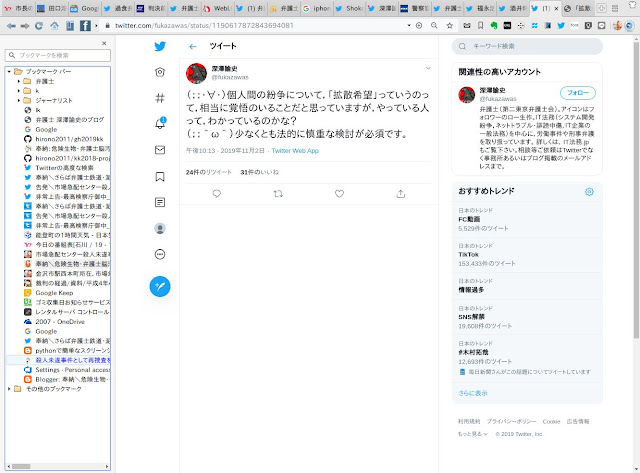Click the Facebook icon in browser toolbar
This screenshot has height=473, width=640.
pos(85,26)
